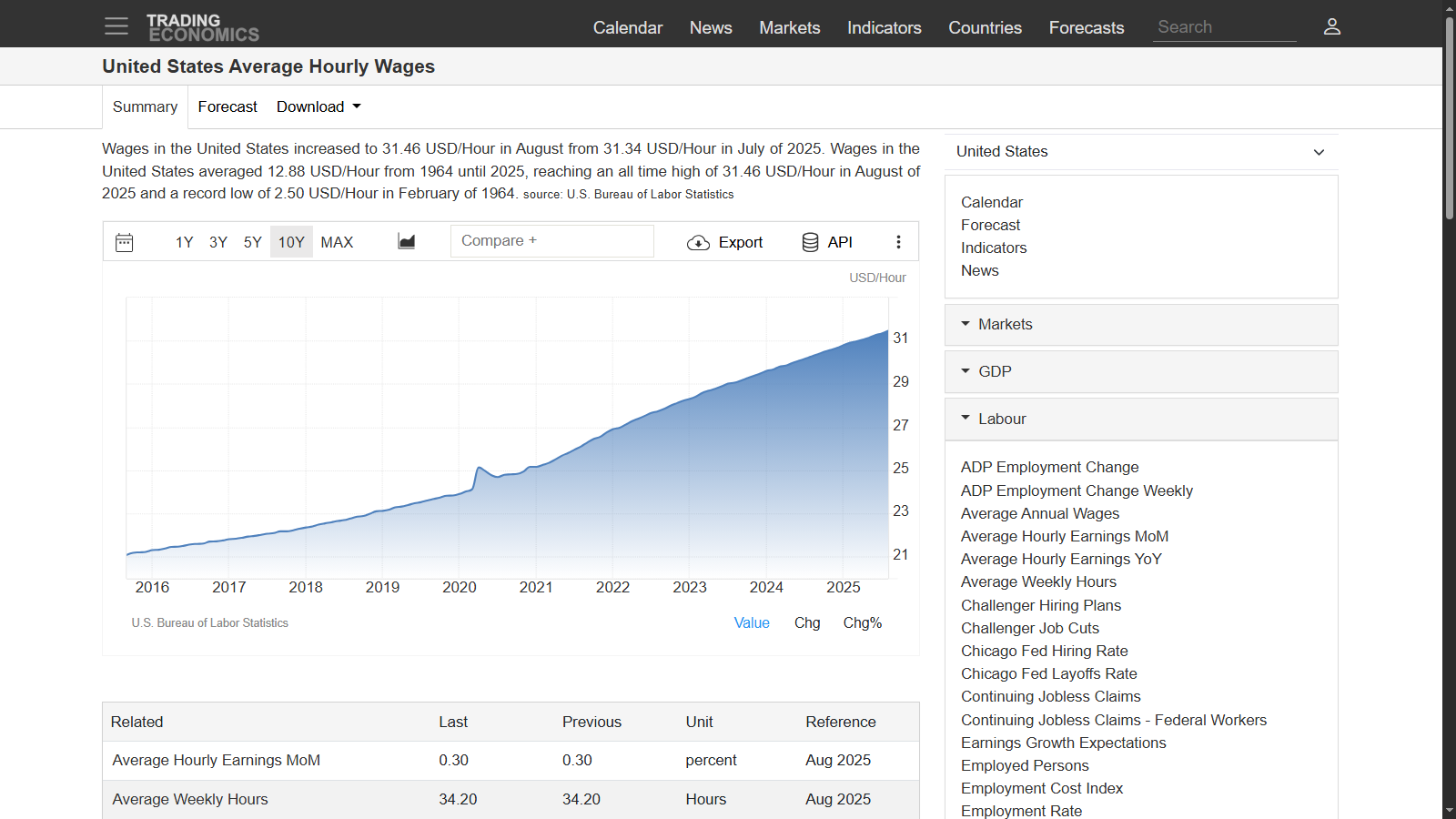1456x819 pixels.
Task: Click the Export cloud icon
Action: pyautogui.click(x=698, y=242)
